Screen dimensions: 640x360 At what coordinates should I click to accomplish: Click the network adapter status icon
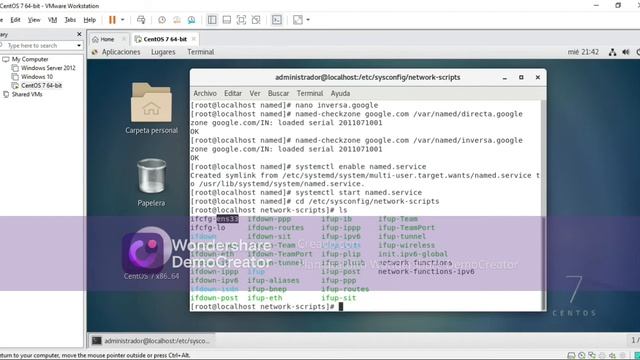point(592,356)
